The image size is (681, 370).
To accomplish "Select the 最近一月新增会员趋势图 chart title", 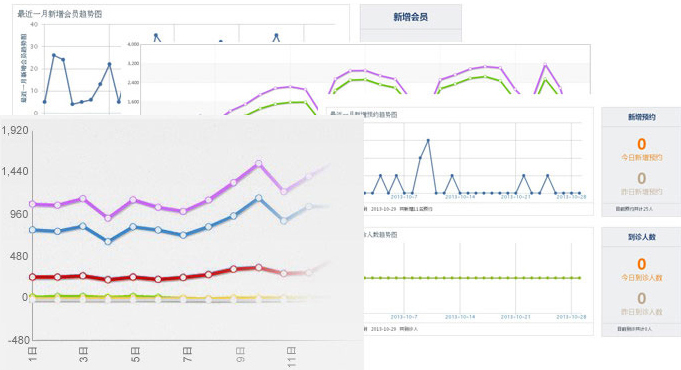I will click(x=60, y=14).
